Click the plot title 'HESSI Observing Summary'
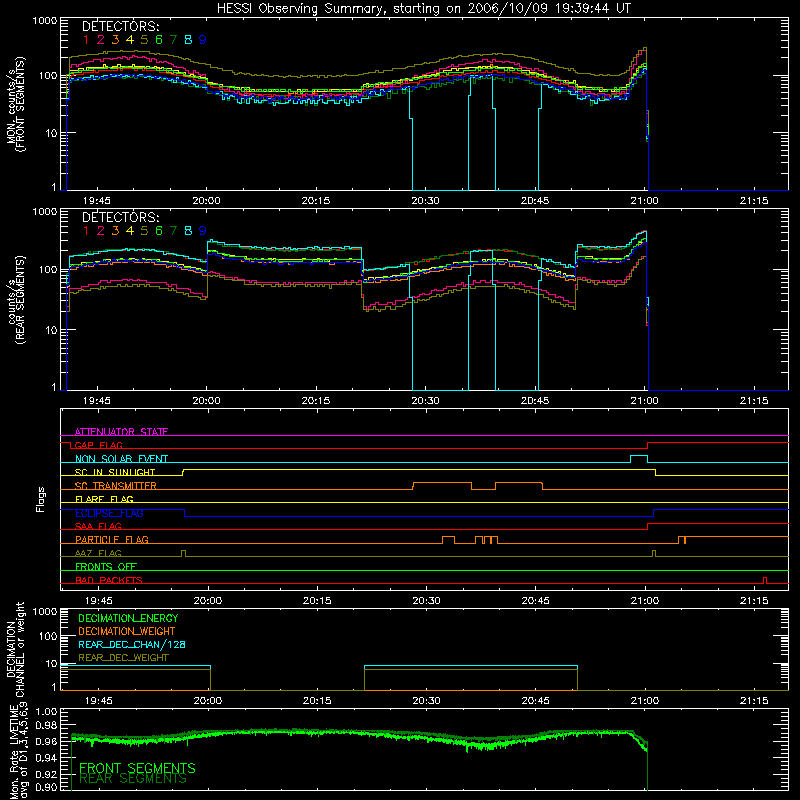800x800 pixels. coord(302,9)
